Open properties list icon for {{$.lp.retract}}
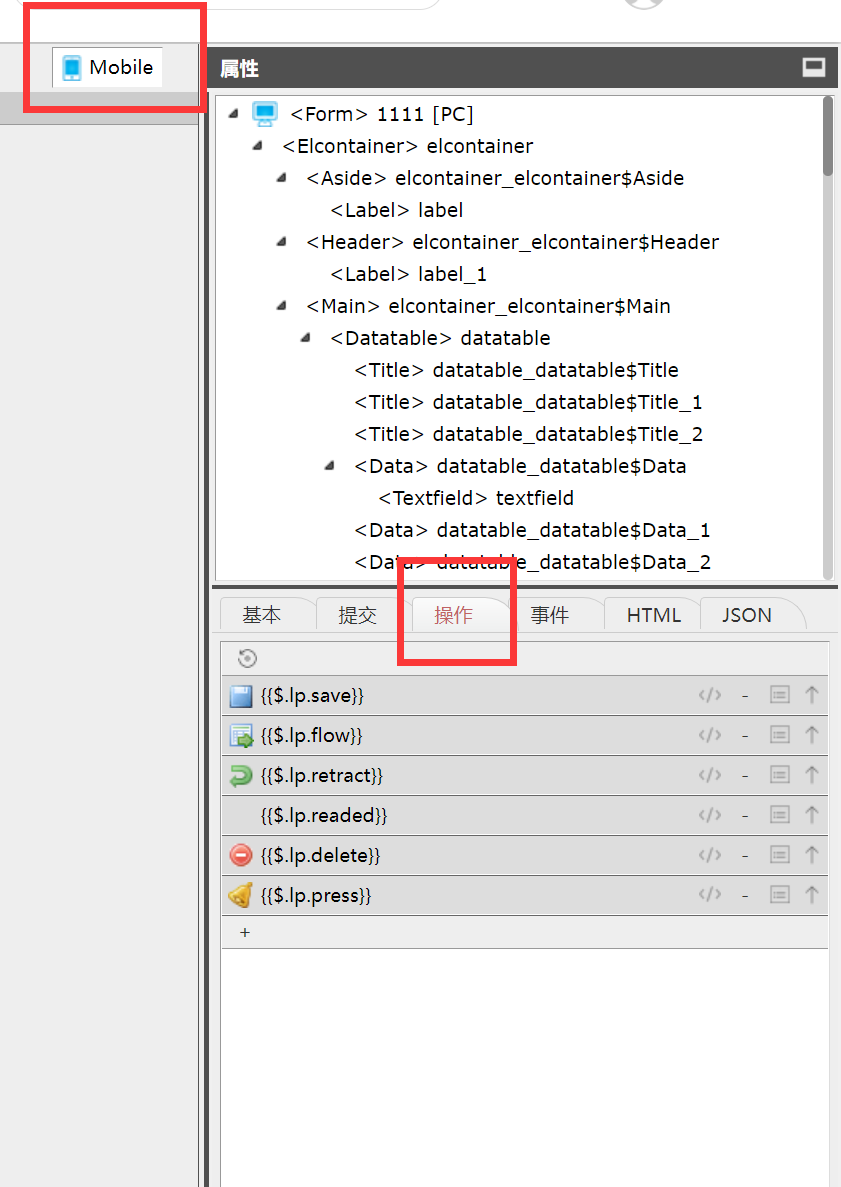Screen dimensions: 841x1187 point(780,775)
